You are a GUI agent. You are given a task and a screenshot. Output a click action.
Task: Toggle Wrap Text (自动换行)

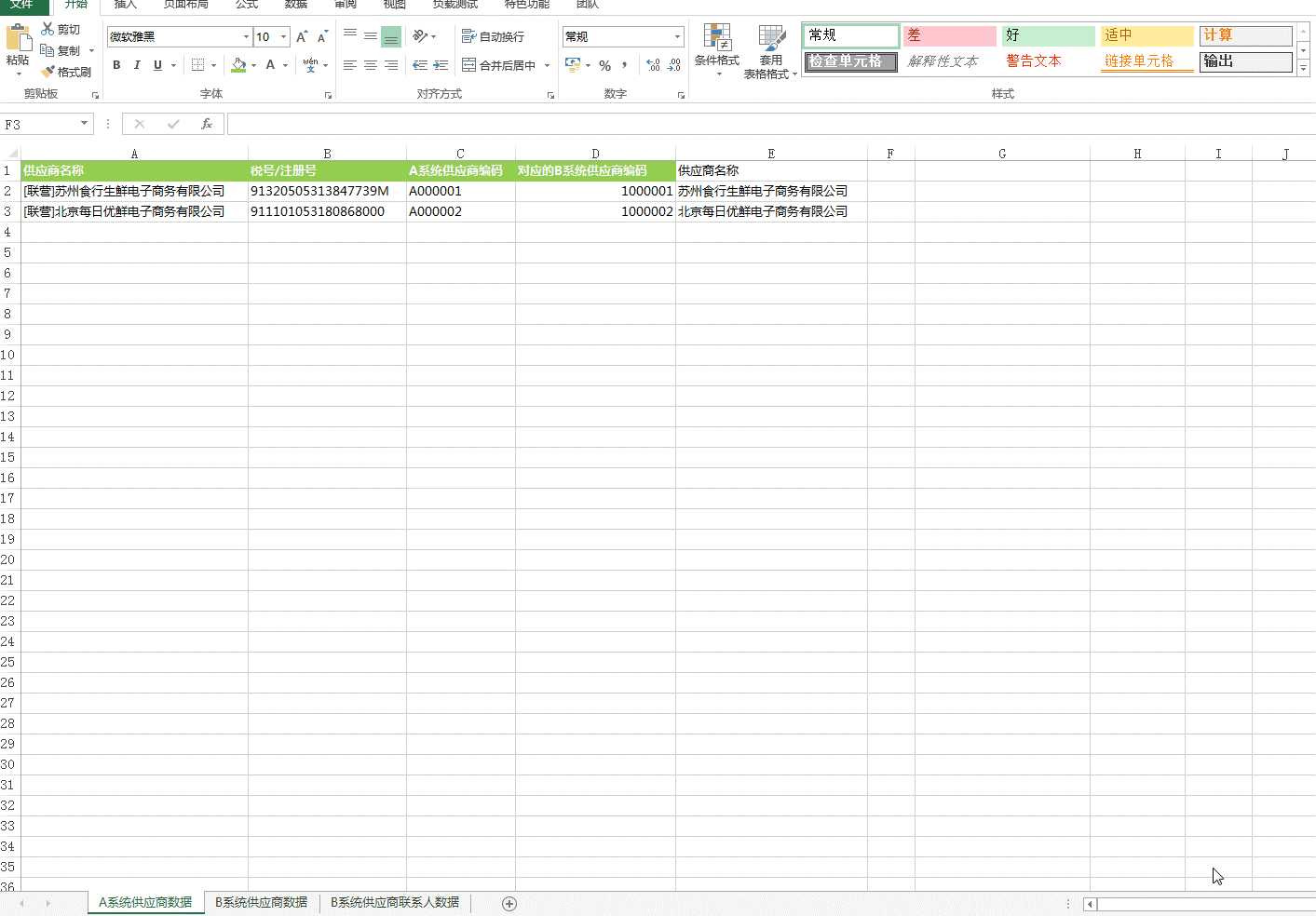(494, 36)
